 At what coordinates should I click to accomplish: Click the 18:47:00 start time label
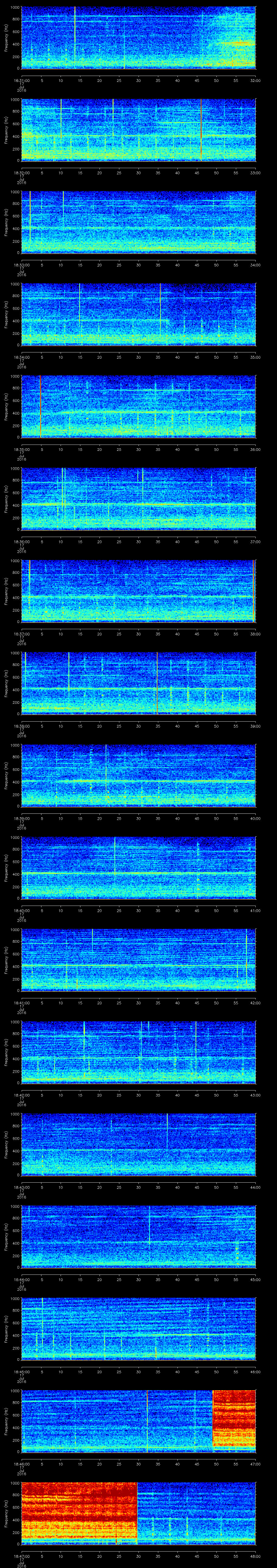(x=22, y=1556)
